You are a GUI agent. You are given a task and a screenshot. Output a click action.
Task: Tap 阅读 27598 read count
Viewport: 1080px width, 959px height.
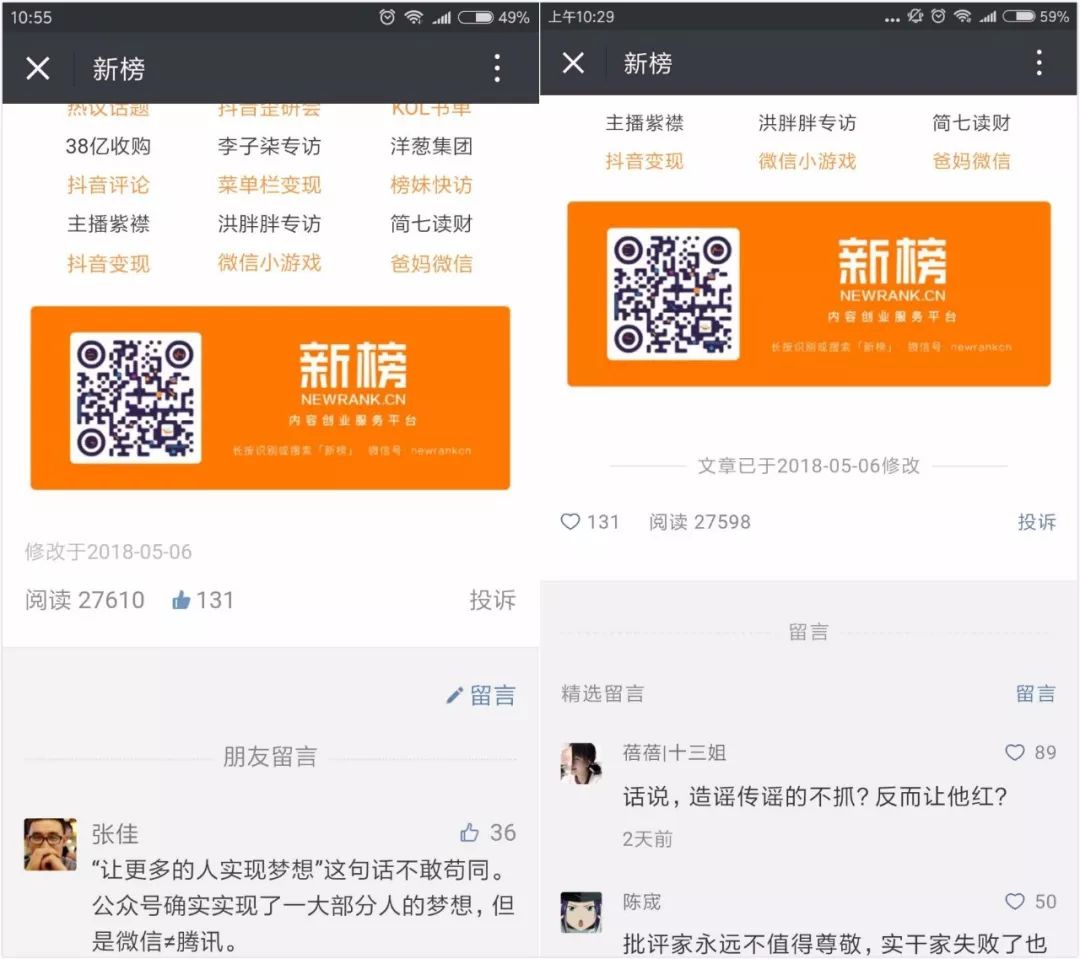(x=700, y=522)
